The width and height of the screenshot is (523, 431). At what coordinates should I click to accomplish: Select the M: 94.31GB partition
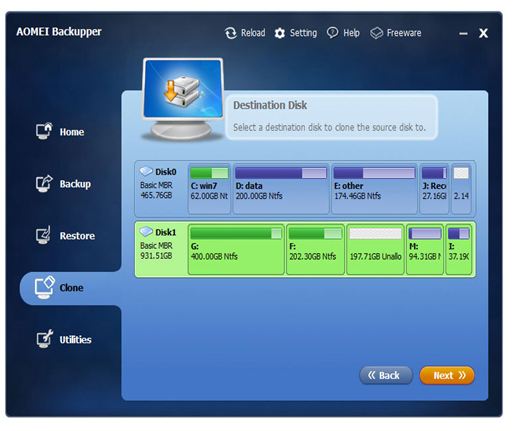point(425,249)
